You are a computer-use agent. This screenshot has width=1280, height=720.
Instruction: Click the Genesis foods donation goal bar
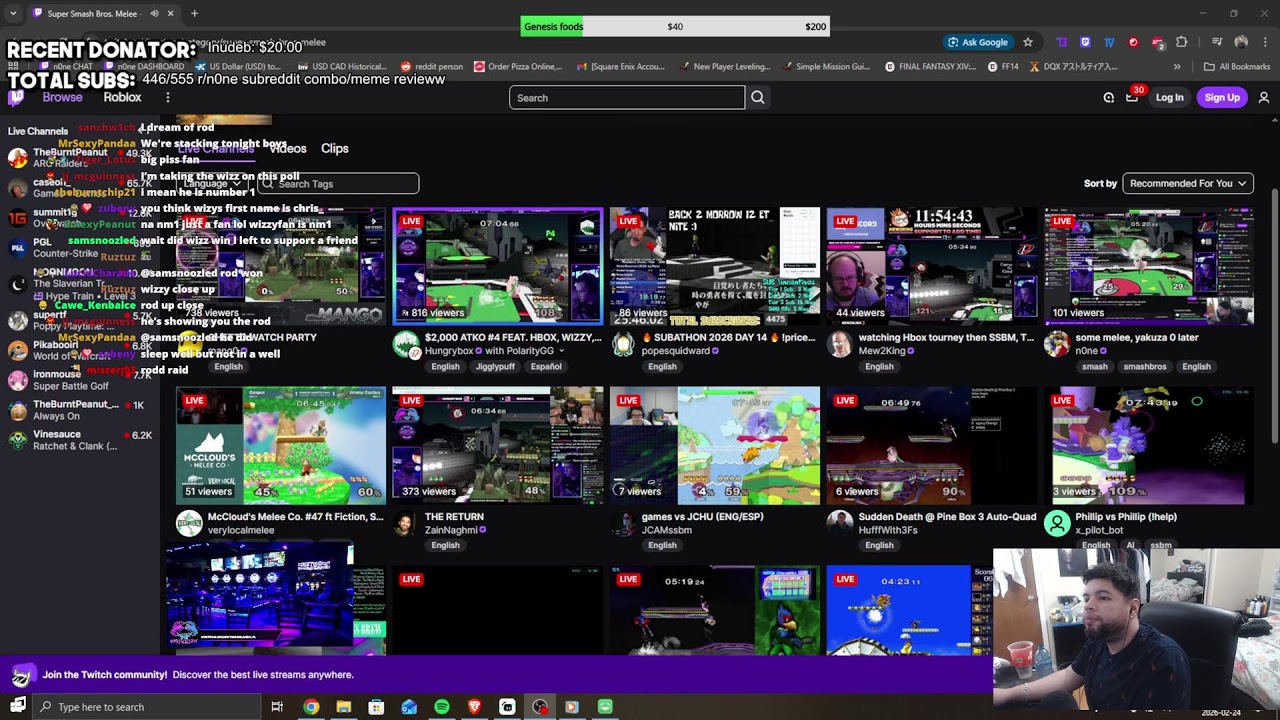[x=675, y=26]
